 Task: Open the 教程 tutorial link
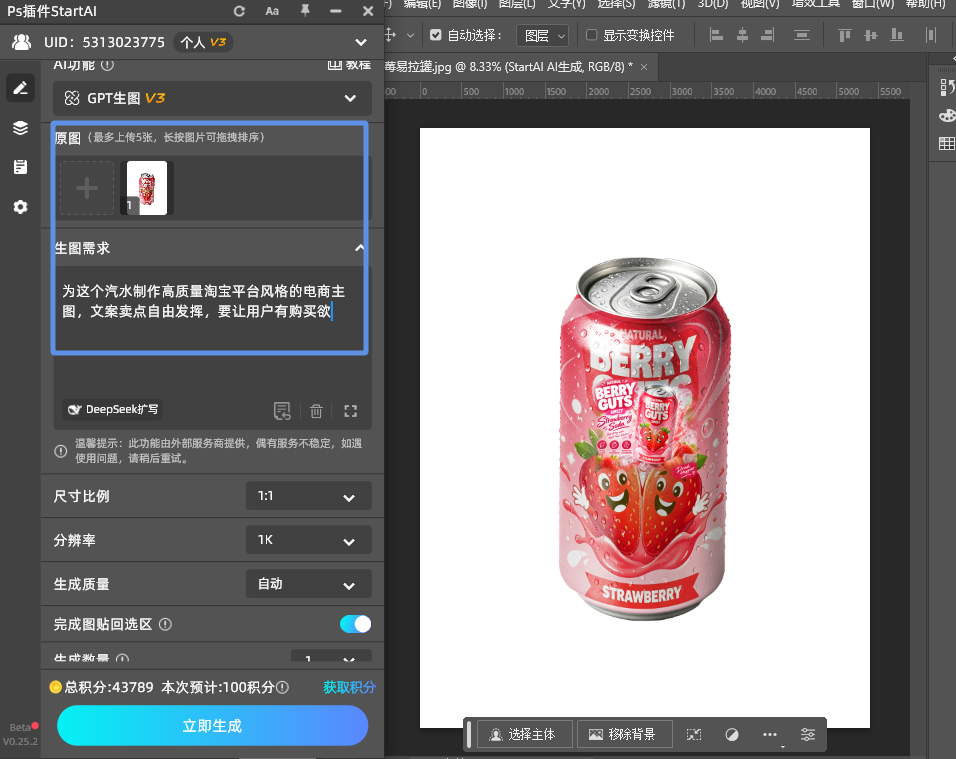click(x=349, y=65)
